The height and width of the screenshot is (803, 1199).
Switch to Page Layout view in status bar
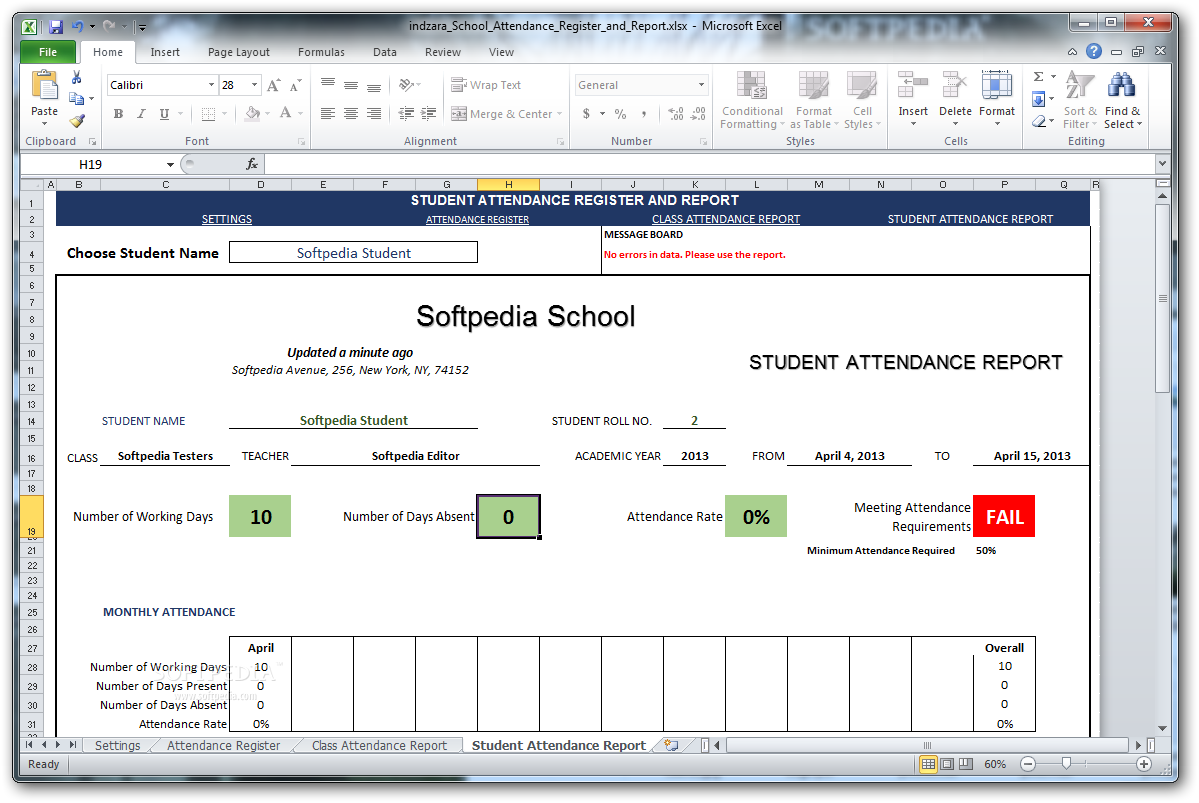point(947,764)
